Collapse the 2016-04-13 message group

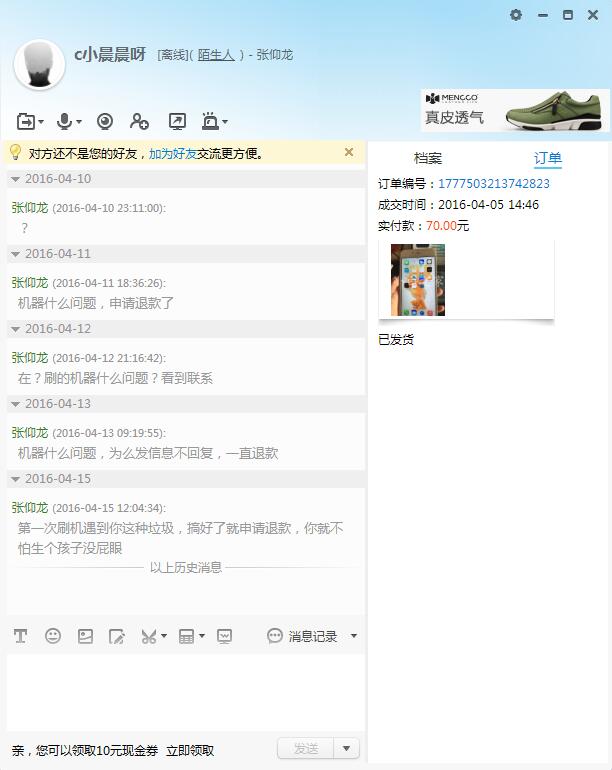[x=15, y=404]
